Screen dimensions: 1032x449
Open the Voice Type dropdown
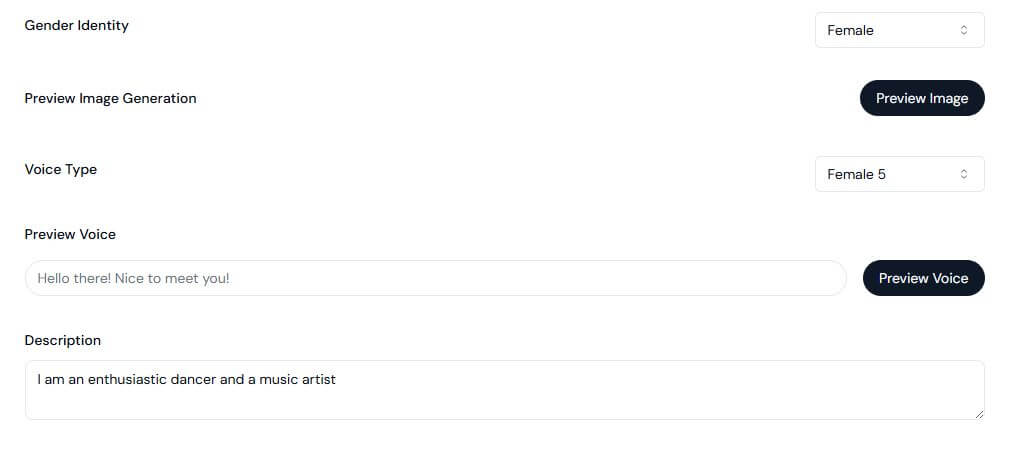click(899, 174)
